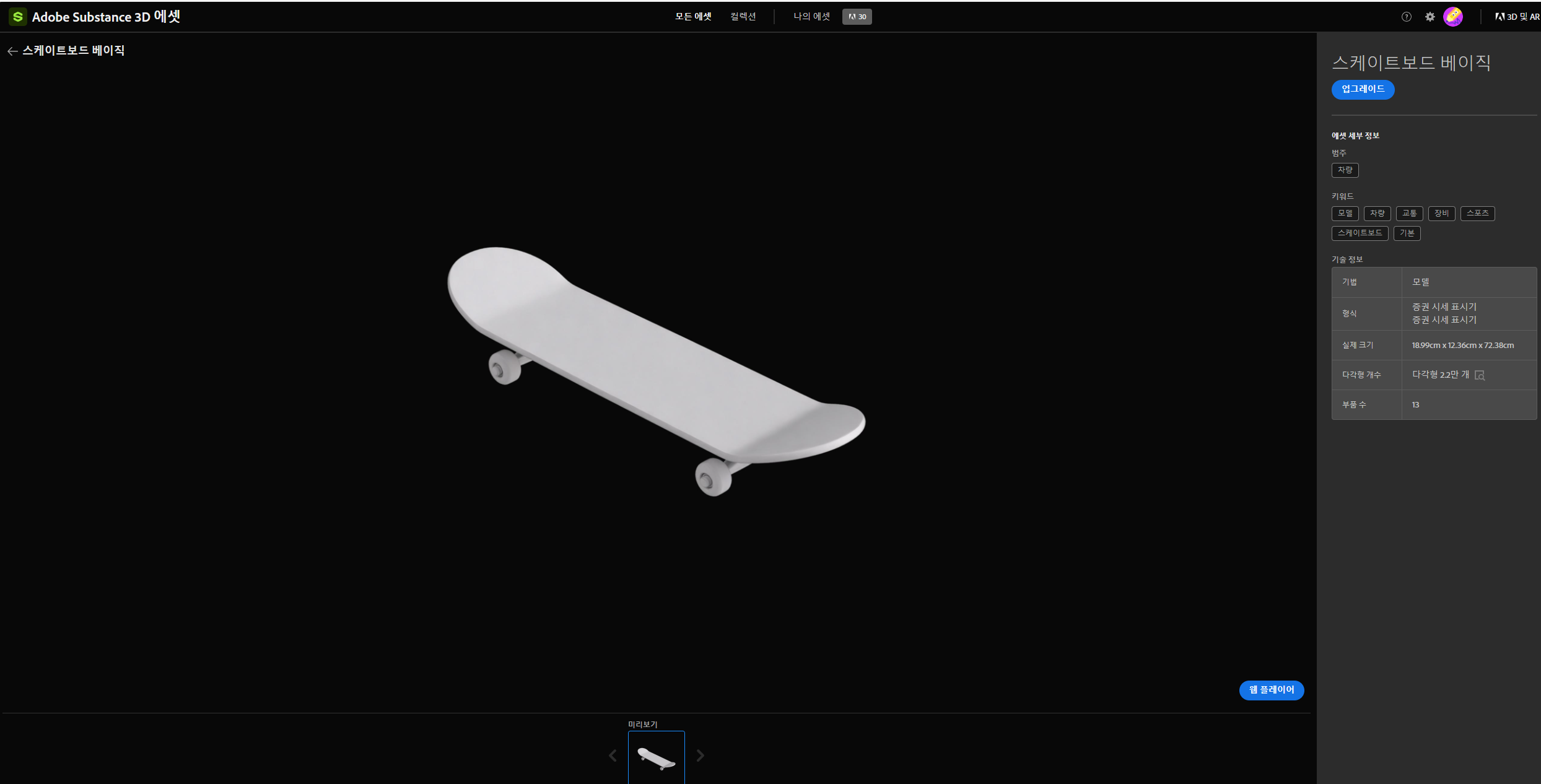1541x784 pixels.
Task: Click the 모델 keyword tag
Action: (x=1345, y=213)
